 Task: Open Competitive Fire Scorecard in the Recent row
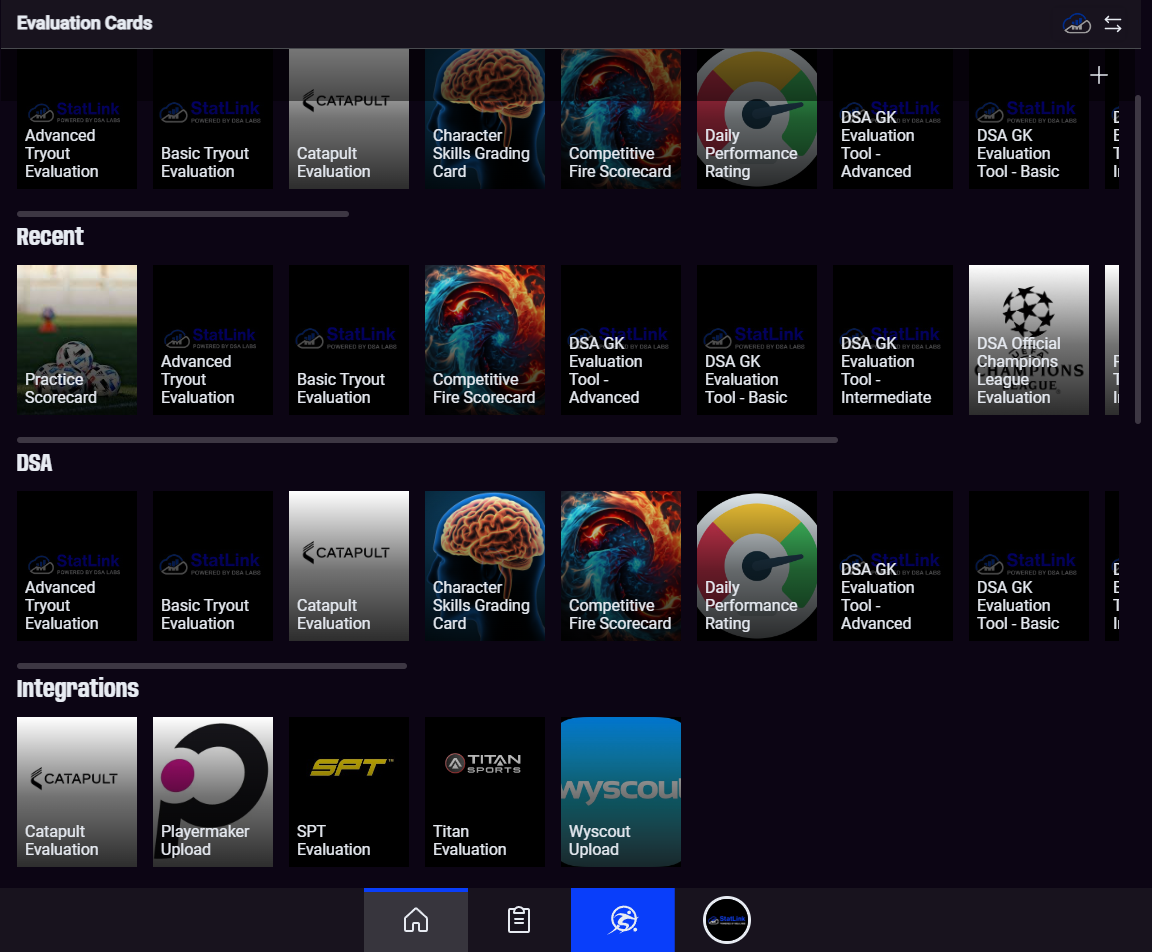(x=485, y=340)
